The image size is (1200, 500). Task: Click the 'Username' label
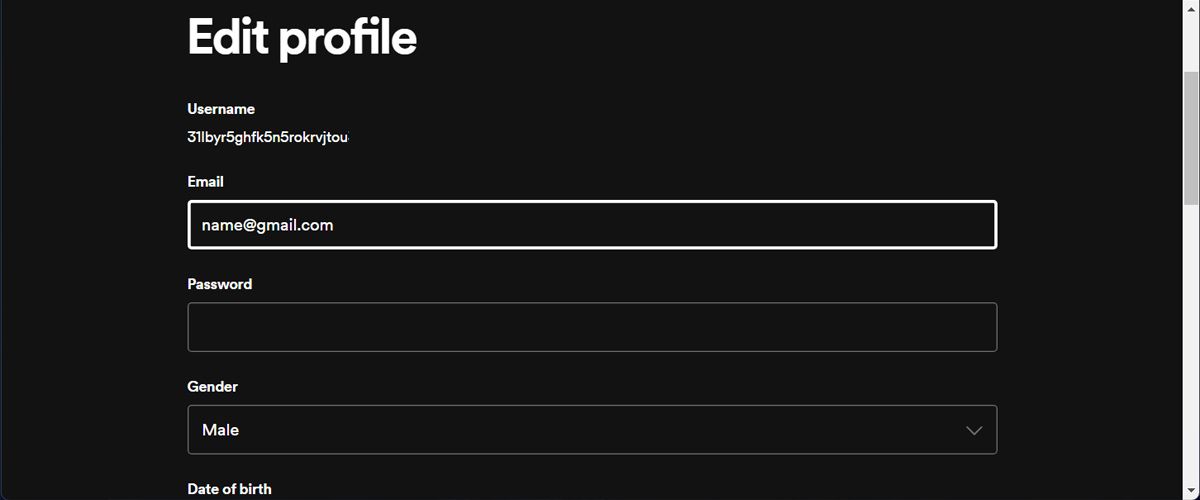pyautogui.click(x=221, y=109)
